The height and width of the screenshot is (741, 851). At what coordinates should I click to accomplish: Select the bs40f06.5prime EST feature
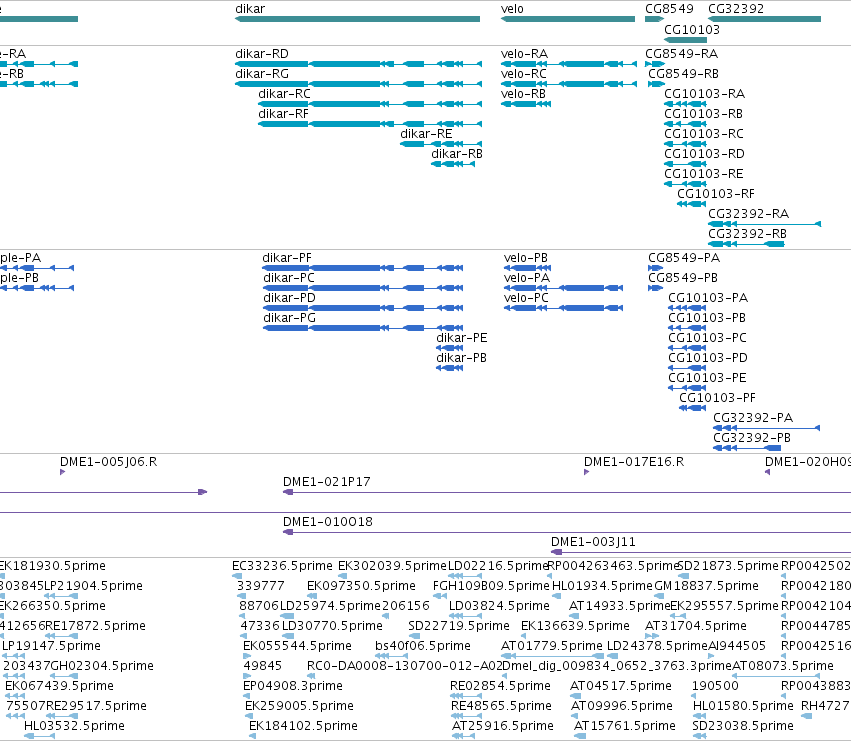(x=391, y=656)
